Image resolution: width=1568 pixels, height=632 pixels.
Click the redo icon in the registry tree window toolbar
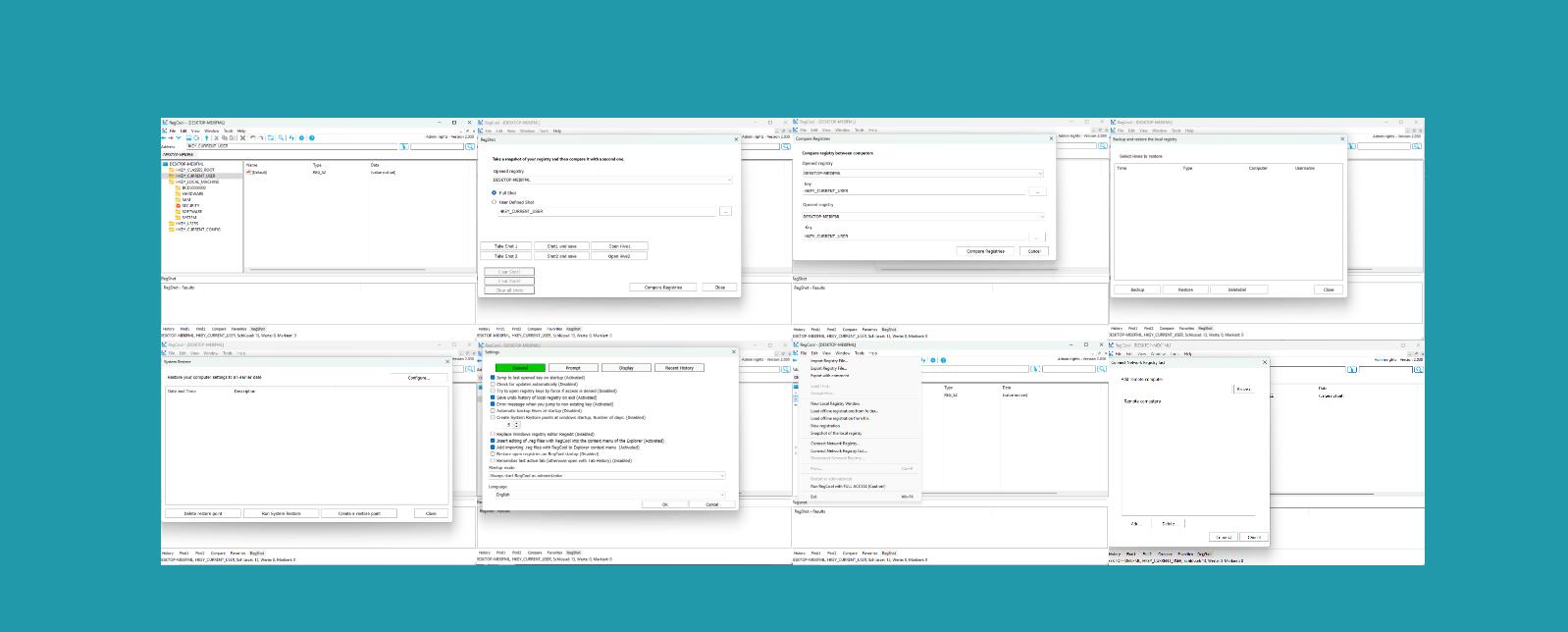tap(261, 137)
